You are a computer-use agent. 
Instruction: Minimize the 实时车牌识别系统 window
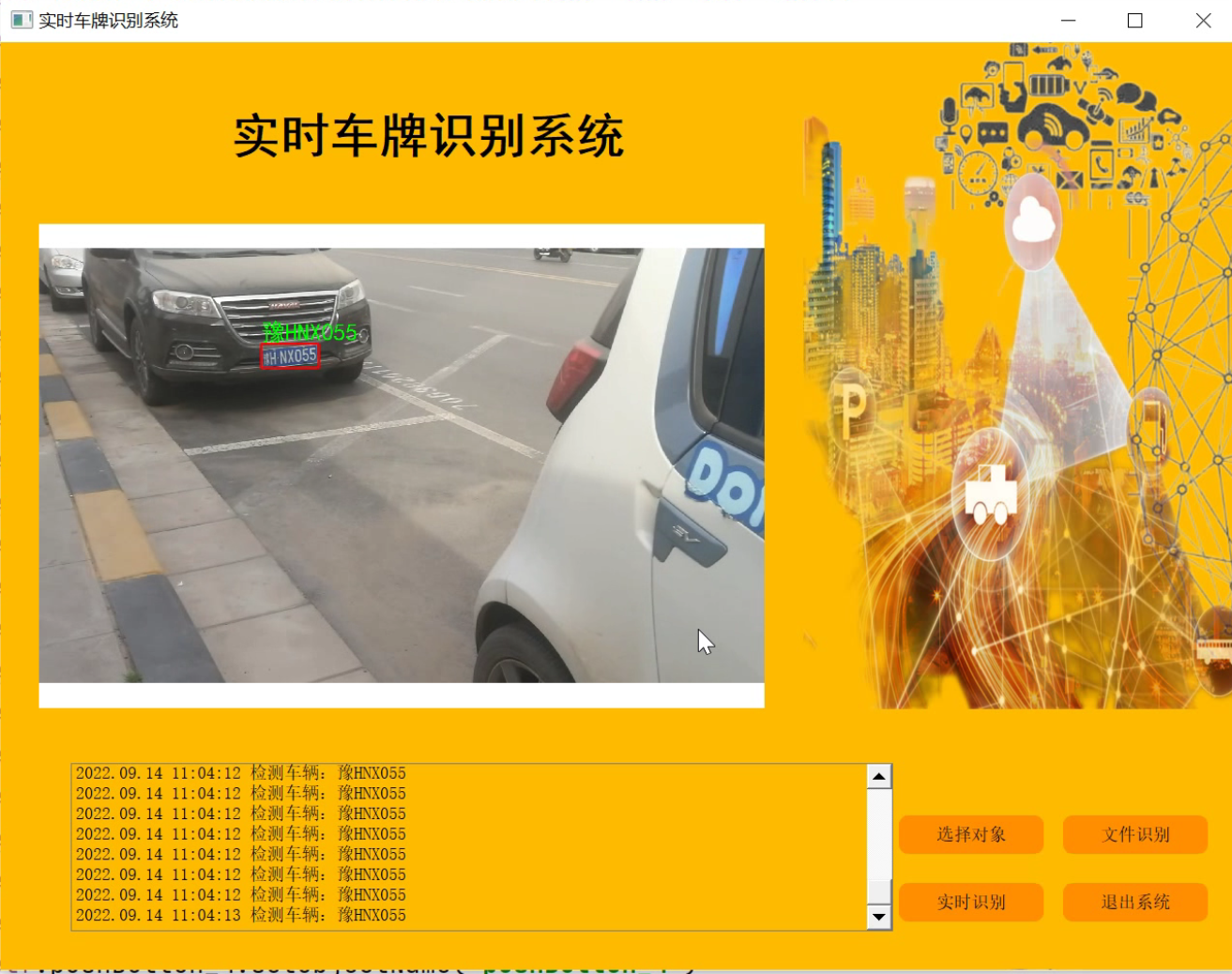point(1068,20)
